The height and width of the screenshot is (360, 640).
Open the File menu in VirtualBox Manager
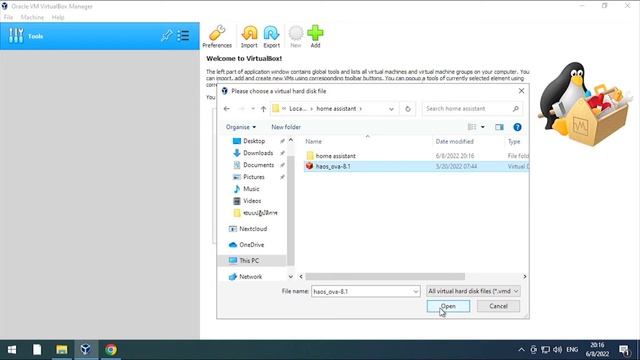tap(8, 17)
